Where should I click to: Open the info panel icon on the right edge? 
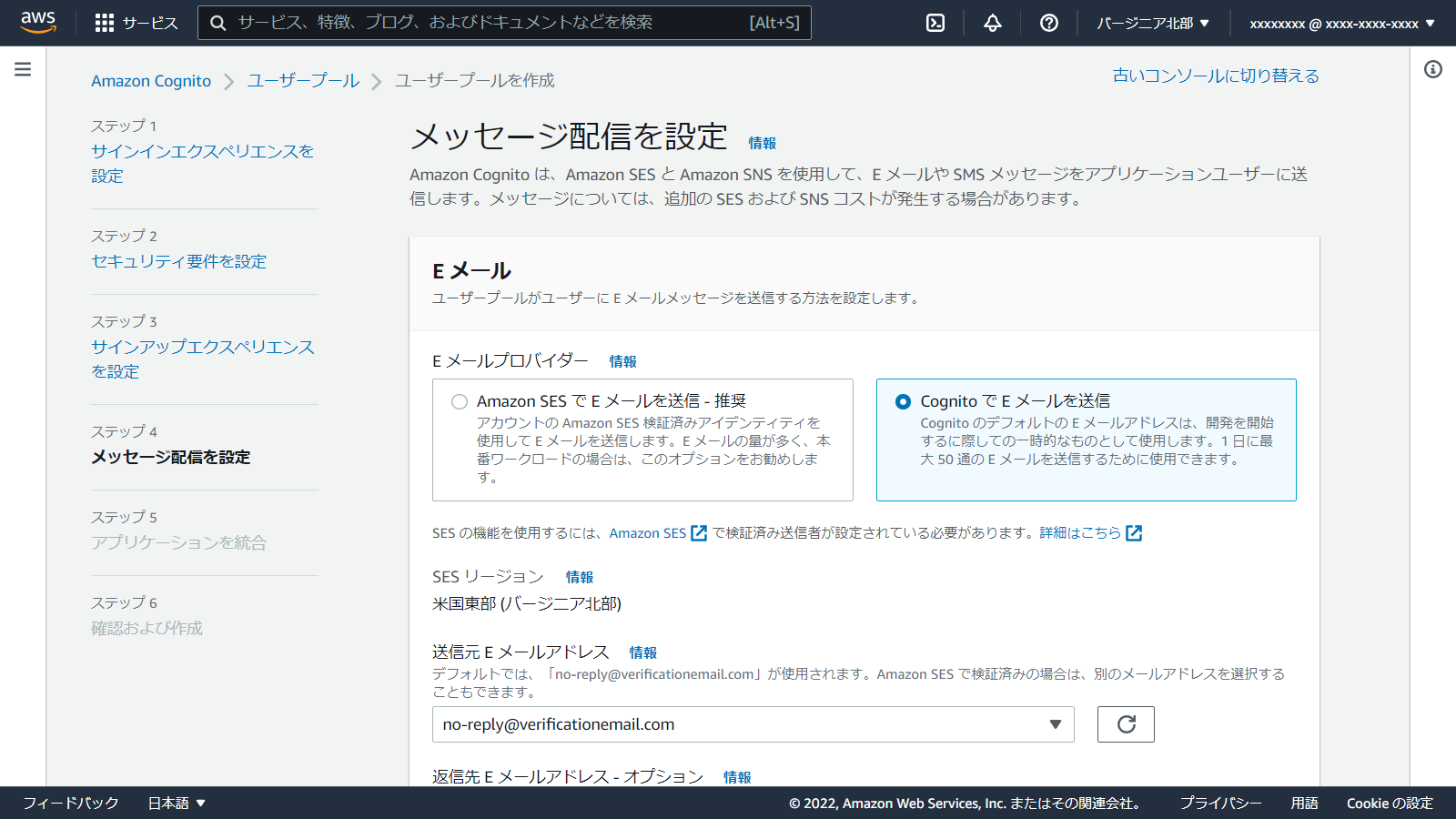pos(1435,67)
